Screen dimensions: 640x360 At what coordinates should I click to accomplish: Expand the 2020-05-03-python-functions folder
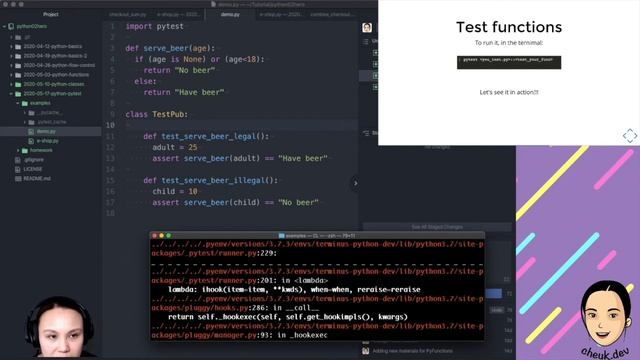pyautogui.click(x=11, y=75)
